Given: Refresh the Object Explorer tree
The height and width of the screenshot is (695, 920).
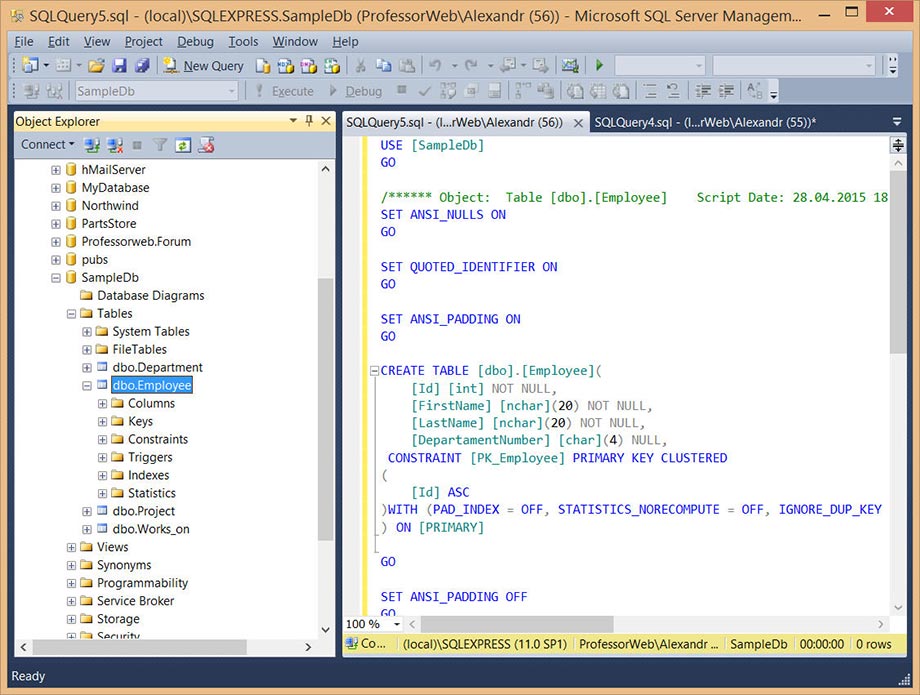Looking at the screenshot, I should click(183, 145).
